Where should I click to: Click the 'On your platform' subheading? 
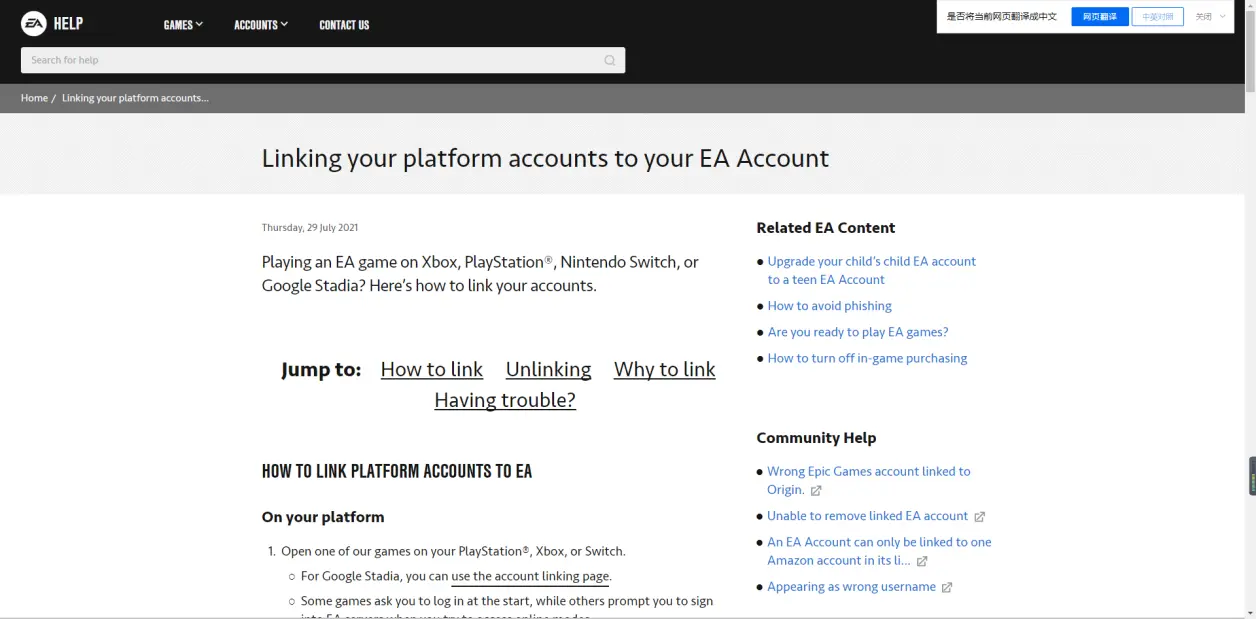click(323, 517)
